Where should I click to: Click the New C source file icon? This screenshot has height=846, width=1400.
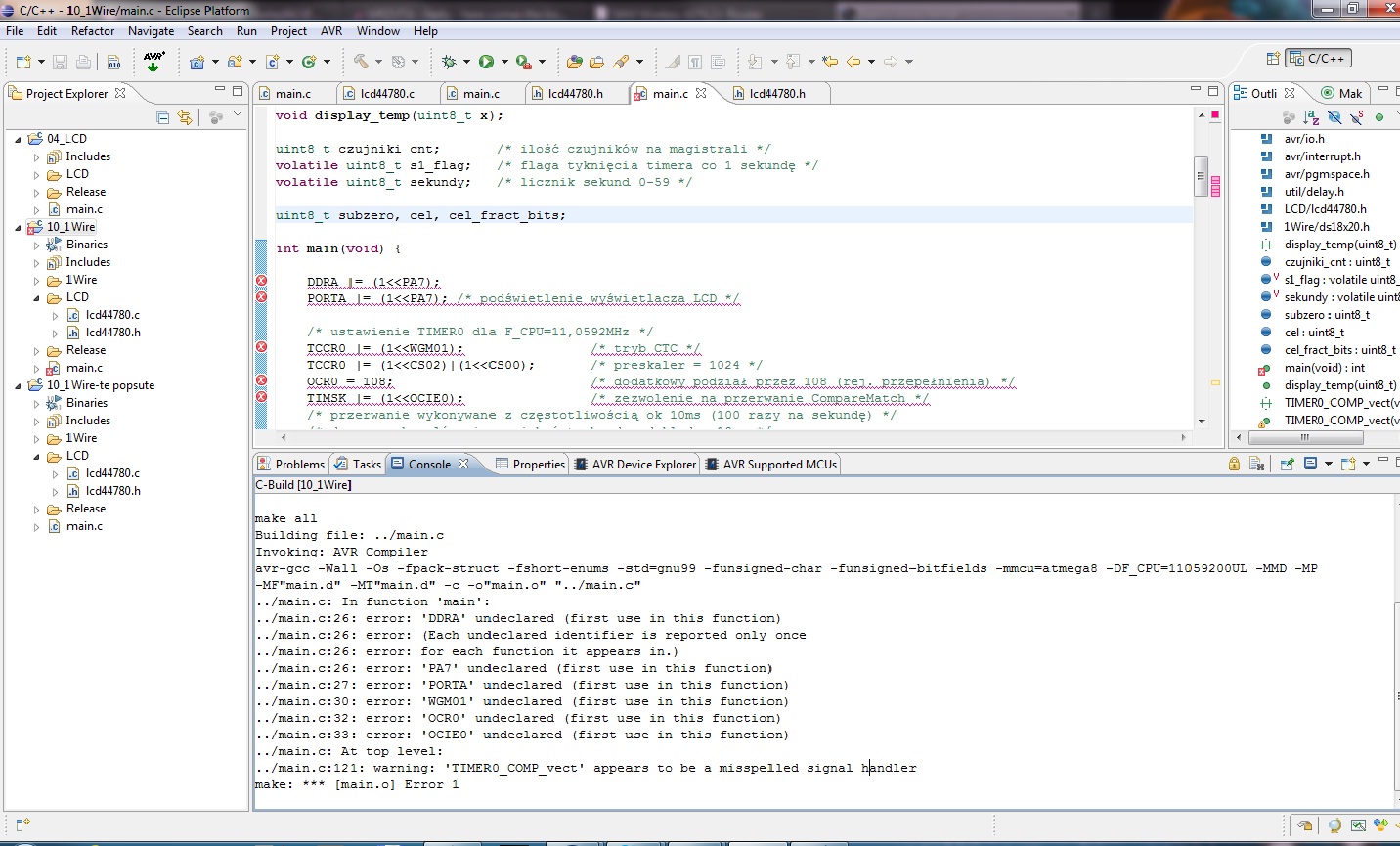[x=272, y=62]
